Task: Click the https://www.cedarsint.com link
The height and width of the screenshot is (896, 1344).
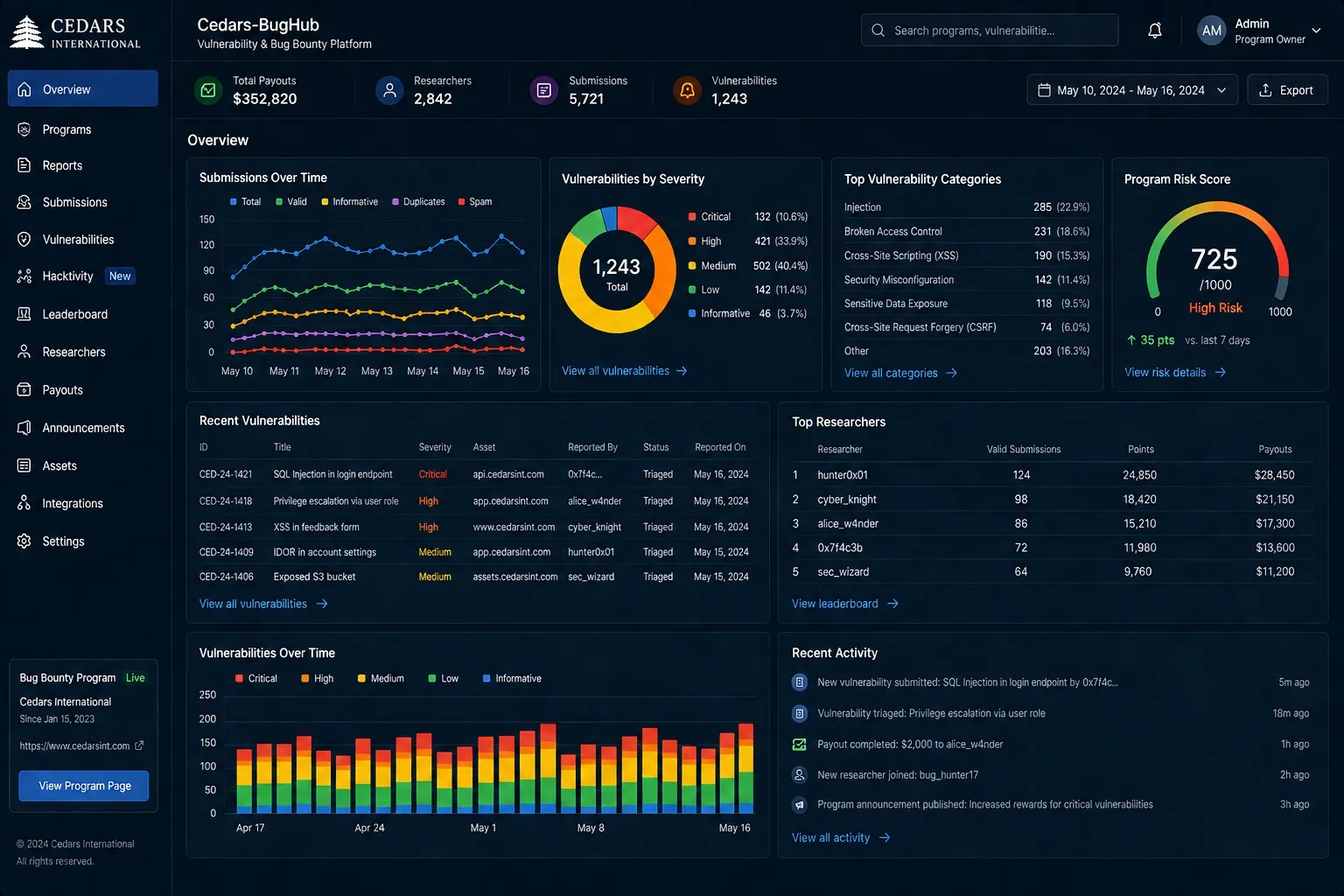Action: 74,746
